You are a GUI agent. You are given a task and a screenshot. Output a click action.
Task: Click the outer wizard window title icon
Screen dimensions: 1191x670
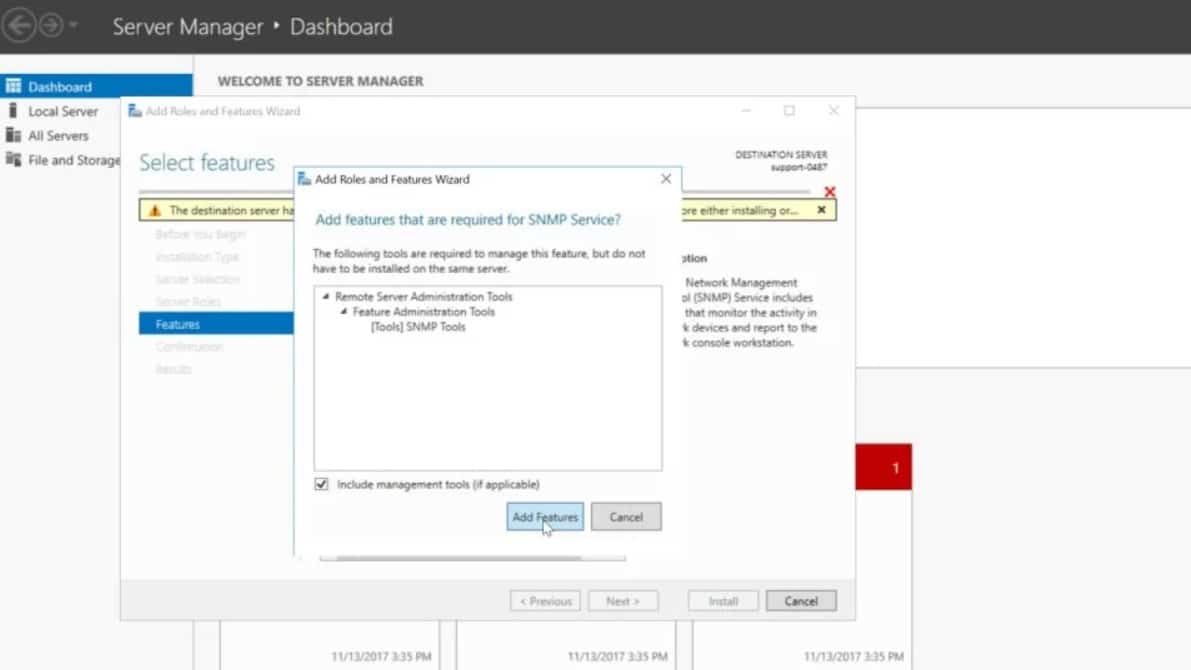point(135,111)
